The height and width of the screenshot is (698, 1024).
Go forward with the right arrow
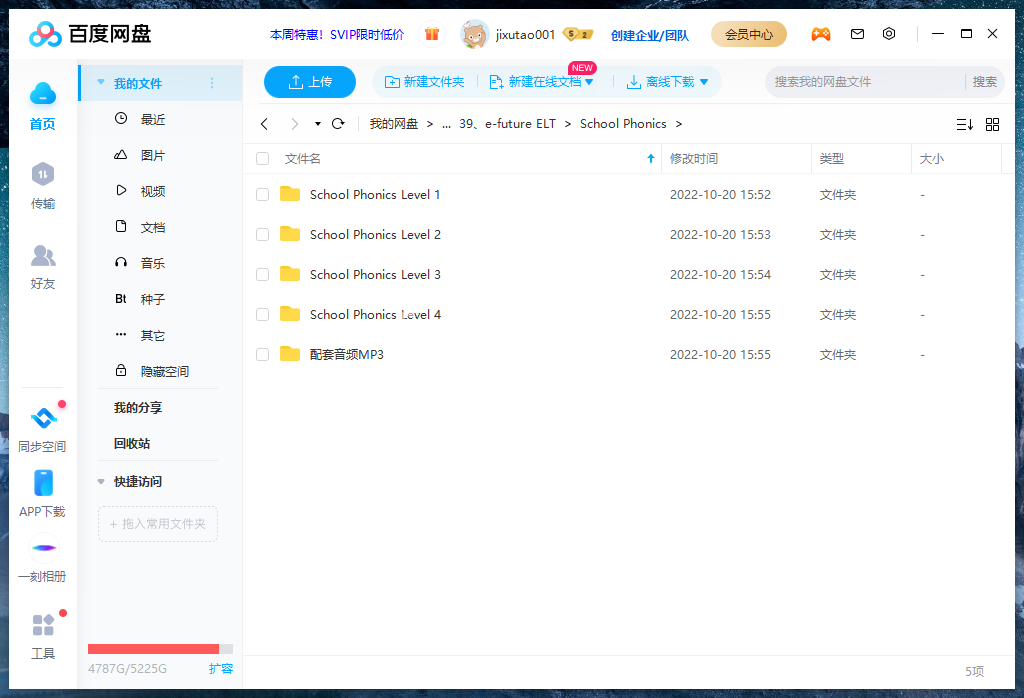click(294, 124)
